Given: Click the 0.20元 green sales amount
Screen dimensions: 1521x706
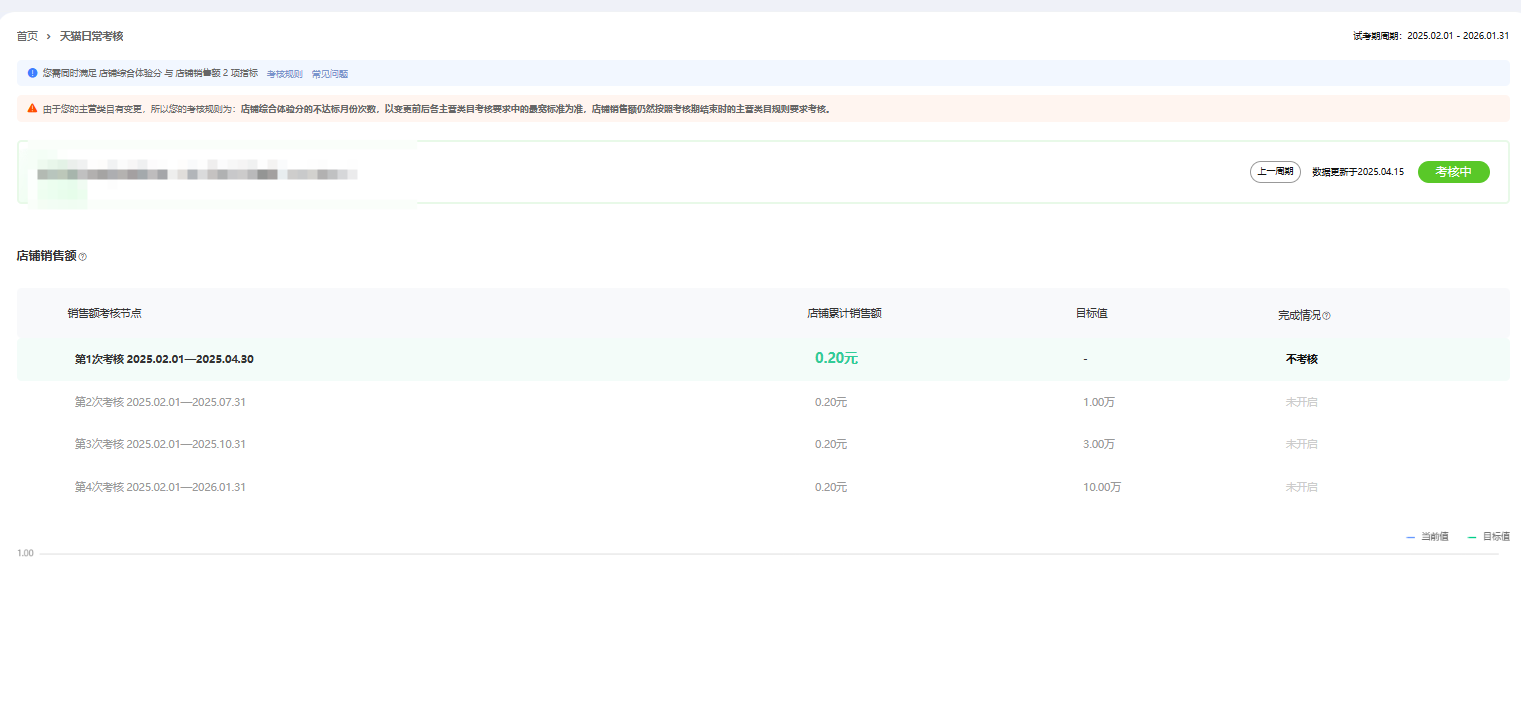Looking at the screenshot, I should (x=836, y=359).
